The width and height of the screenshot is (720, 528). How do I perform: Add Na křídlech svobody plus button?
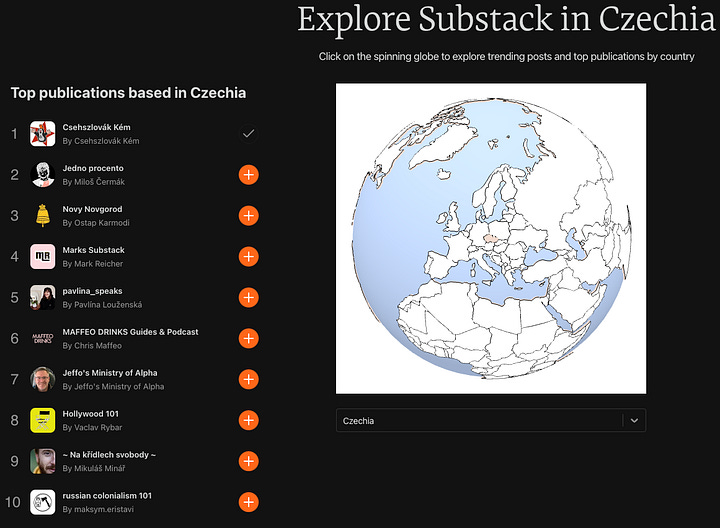click(x=248, y=461)
